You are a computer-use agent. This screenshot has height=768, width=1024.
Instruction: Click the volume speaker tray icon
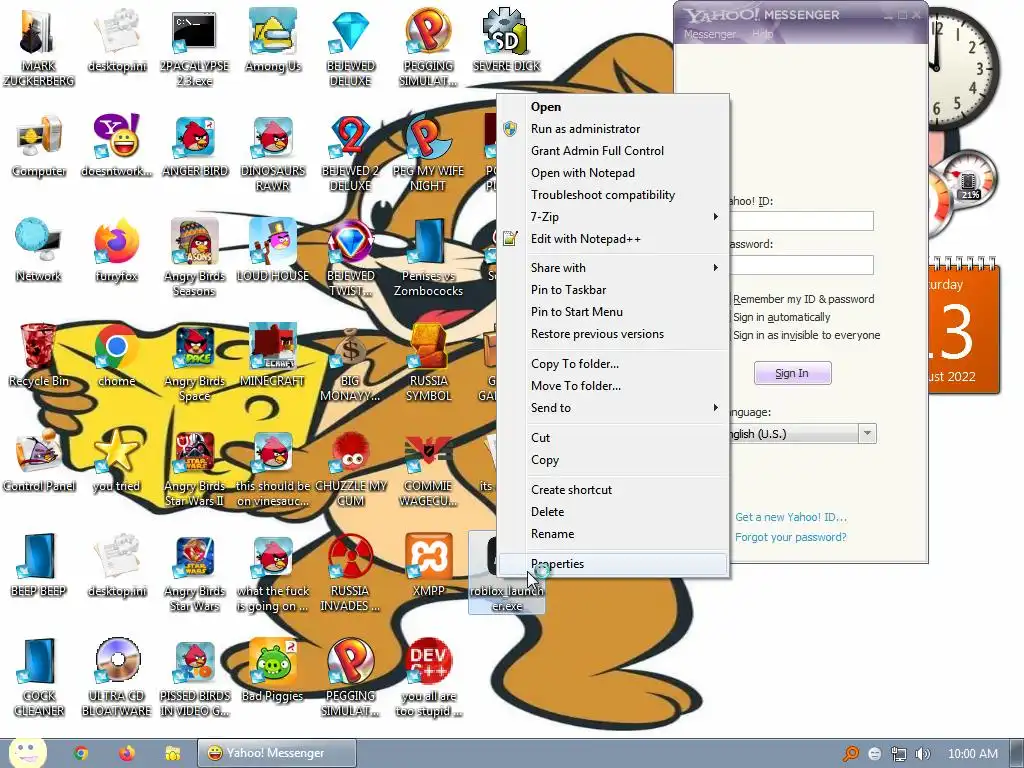coord(922,754)
